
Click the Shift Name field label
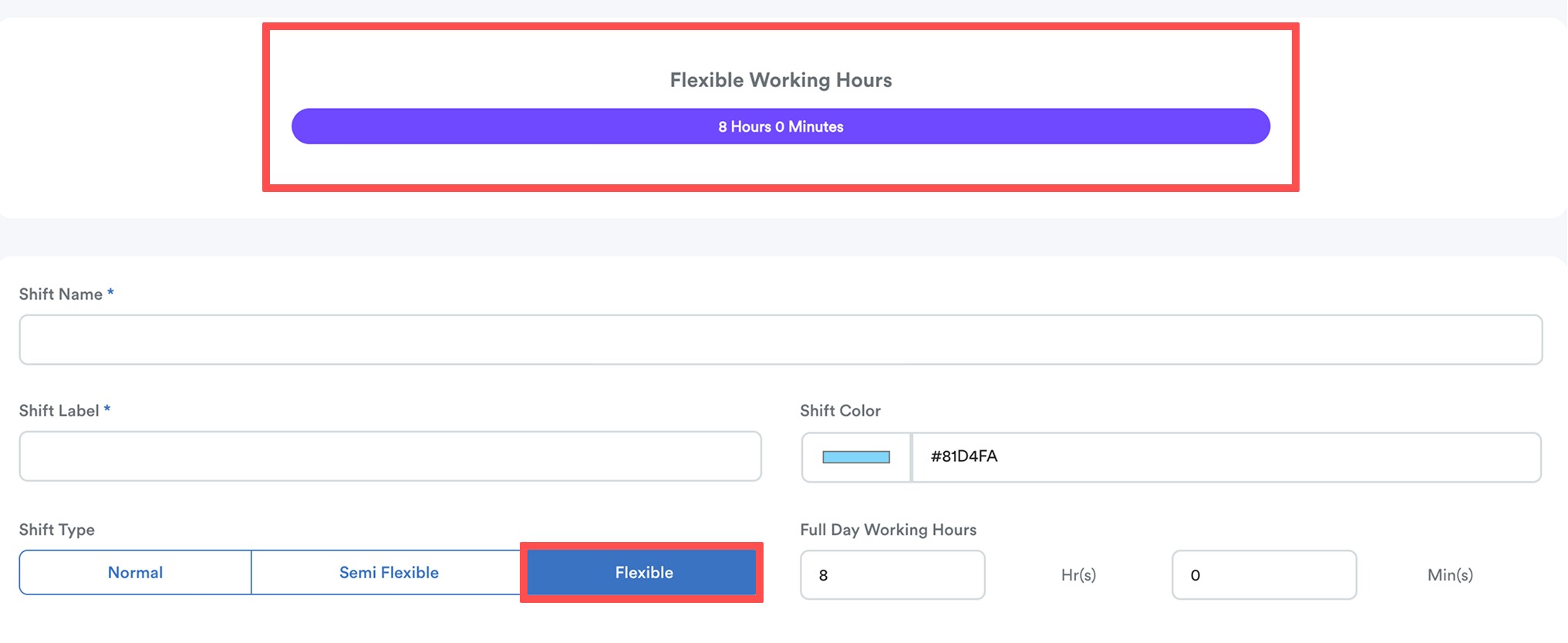click(61, 295)
